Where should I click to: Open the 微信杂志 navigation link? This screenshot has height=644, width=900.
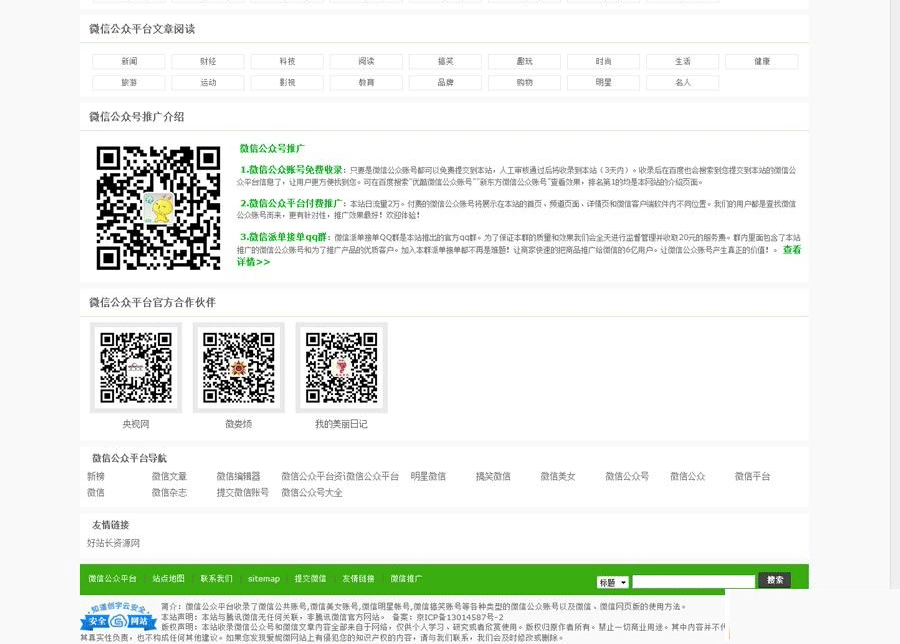169,492
